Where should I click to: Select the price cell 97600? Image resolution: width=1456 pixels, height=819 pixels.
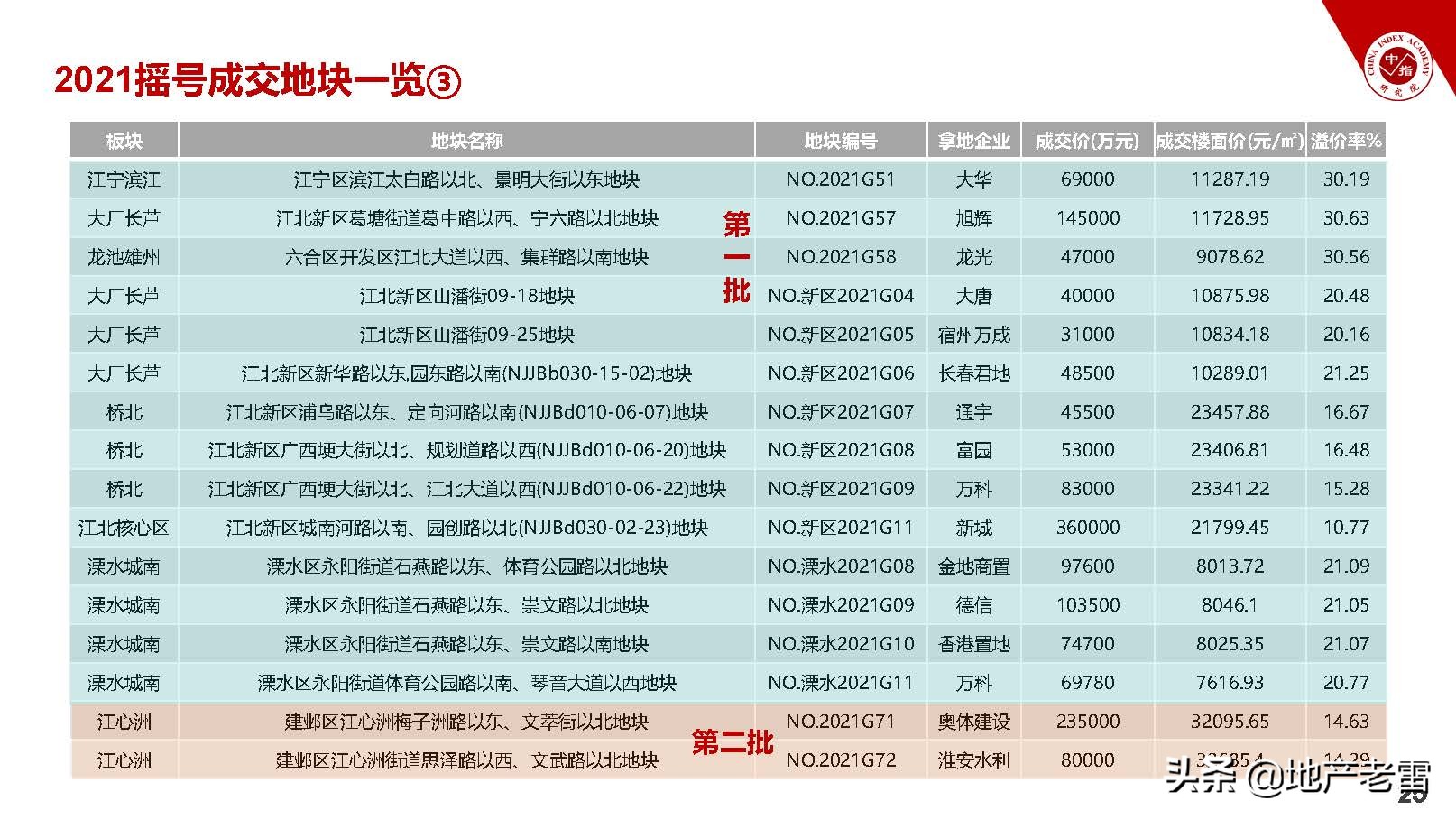point(1087,566)
